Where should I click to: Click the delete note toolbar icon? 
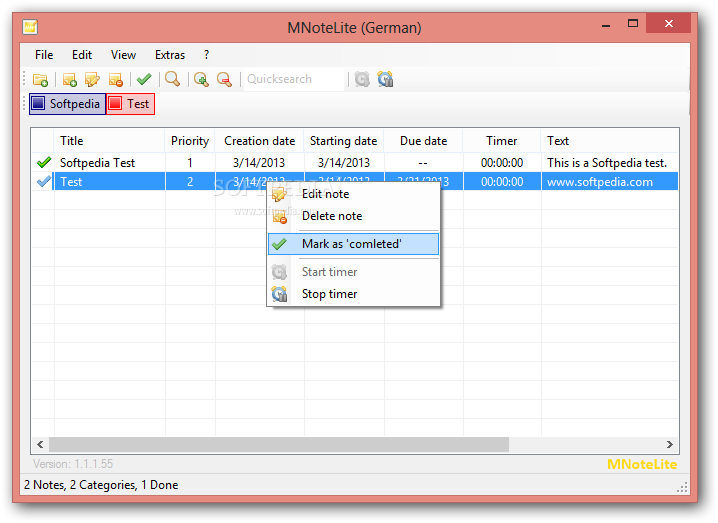point(115,80)
